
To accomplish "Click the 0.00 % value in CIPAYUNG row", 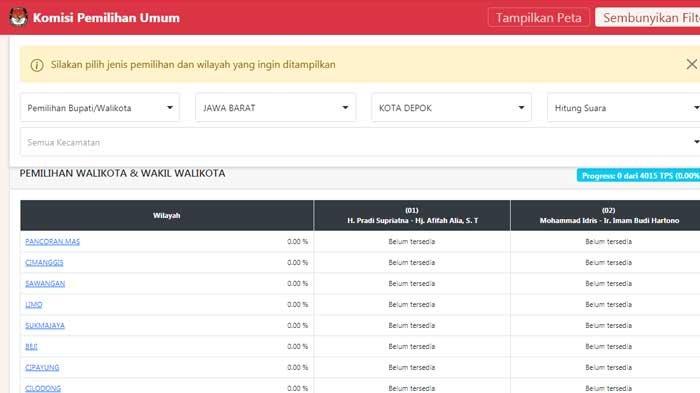I will (x=297, y=368).
